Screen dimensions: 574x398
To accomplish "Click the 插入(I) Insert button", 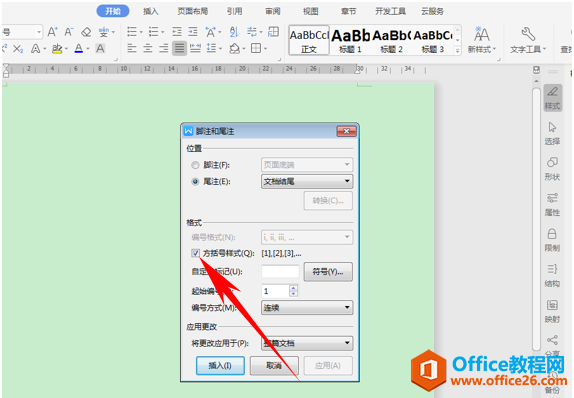I will point(220,365).
